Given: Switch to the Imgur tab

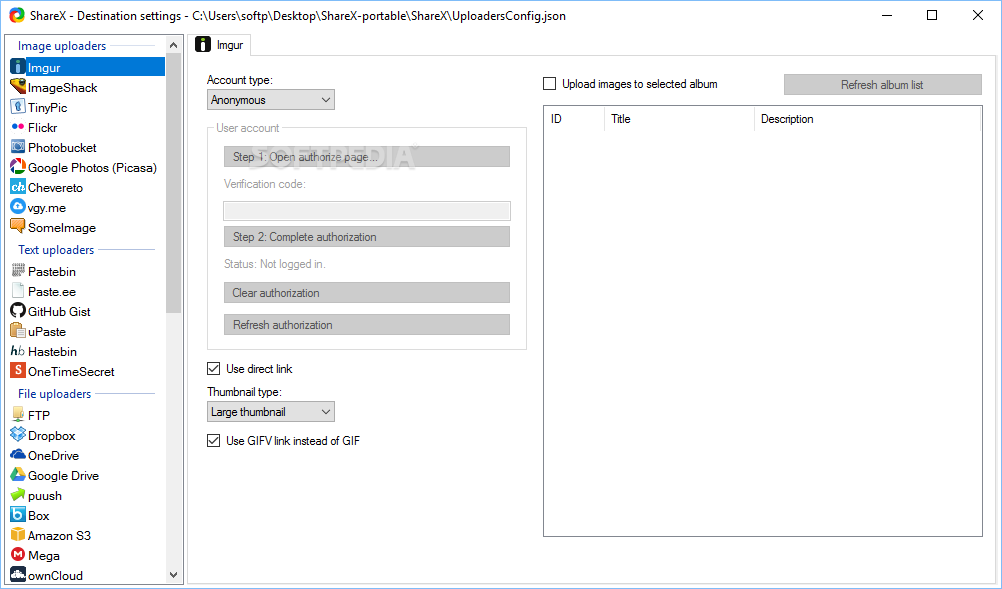Looking at the screenshot, I should (x=220, y=45).
